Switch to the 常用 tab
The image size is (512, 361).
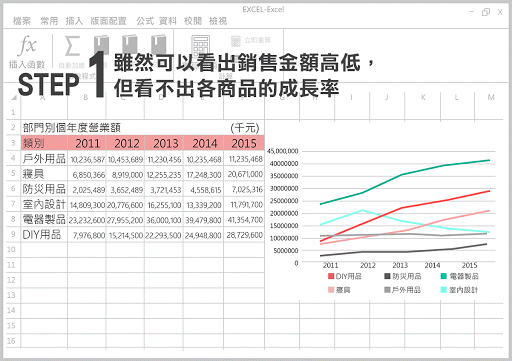tap(49, 21)
